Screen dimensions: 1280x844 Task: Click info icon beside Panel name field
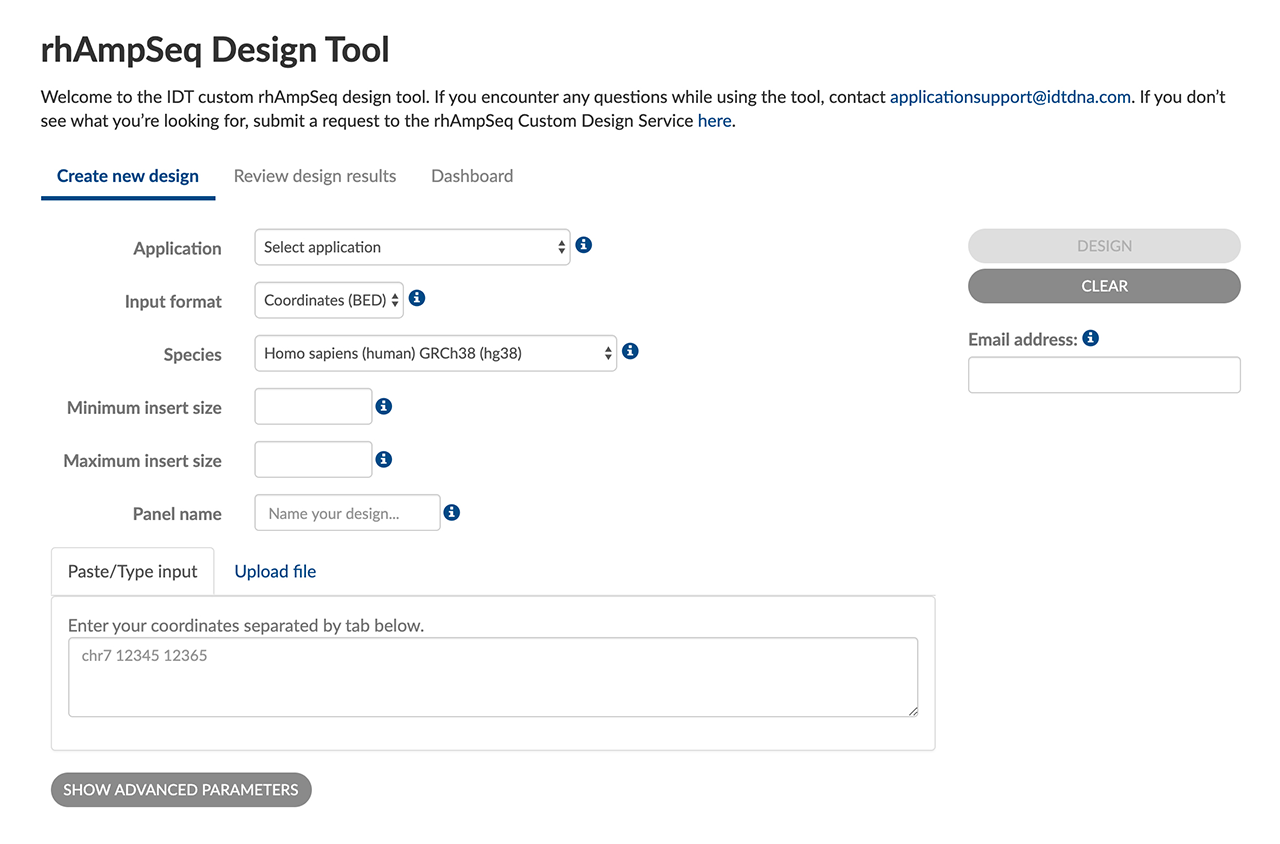coord(451,512)
